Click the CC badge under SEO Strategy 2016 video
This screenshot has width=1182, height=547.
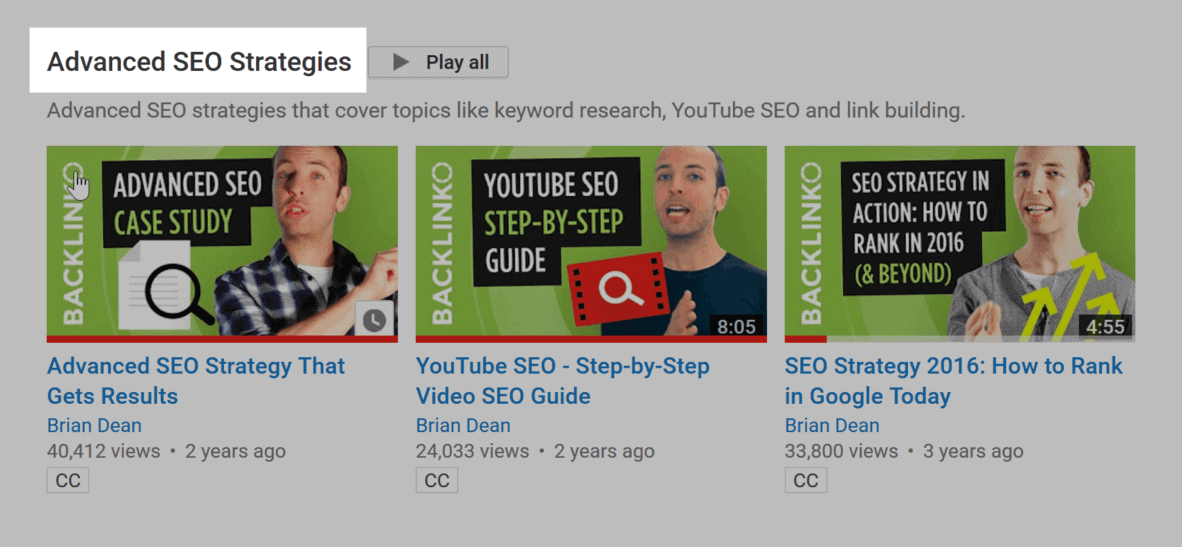[805, 480]
